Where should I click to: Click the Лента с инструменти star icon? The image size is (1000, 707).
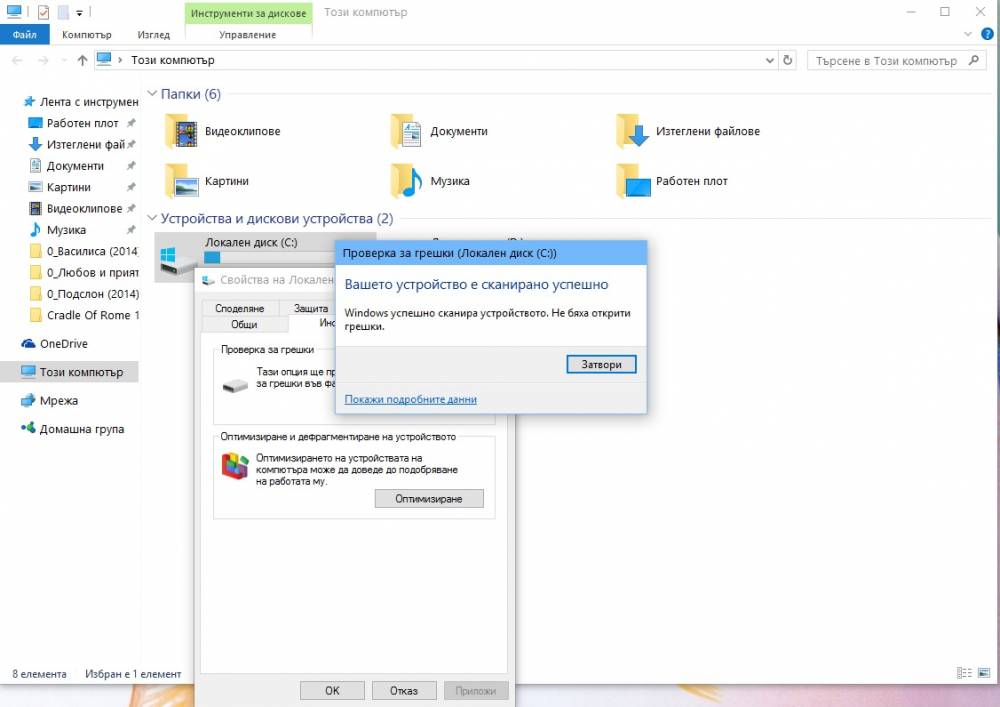coord(29,101)
